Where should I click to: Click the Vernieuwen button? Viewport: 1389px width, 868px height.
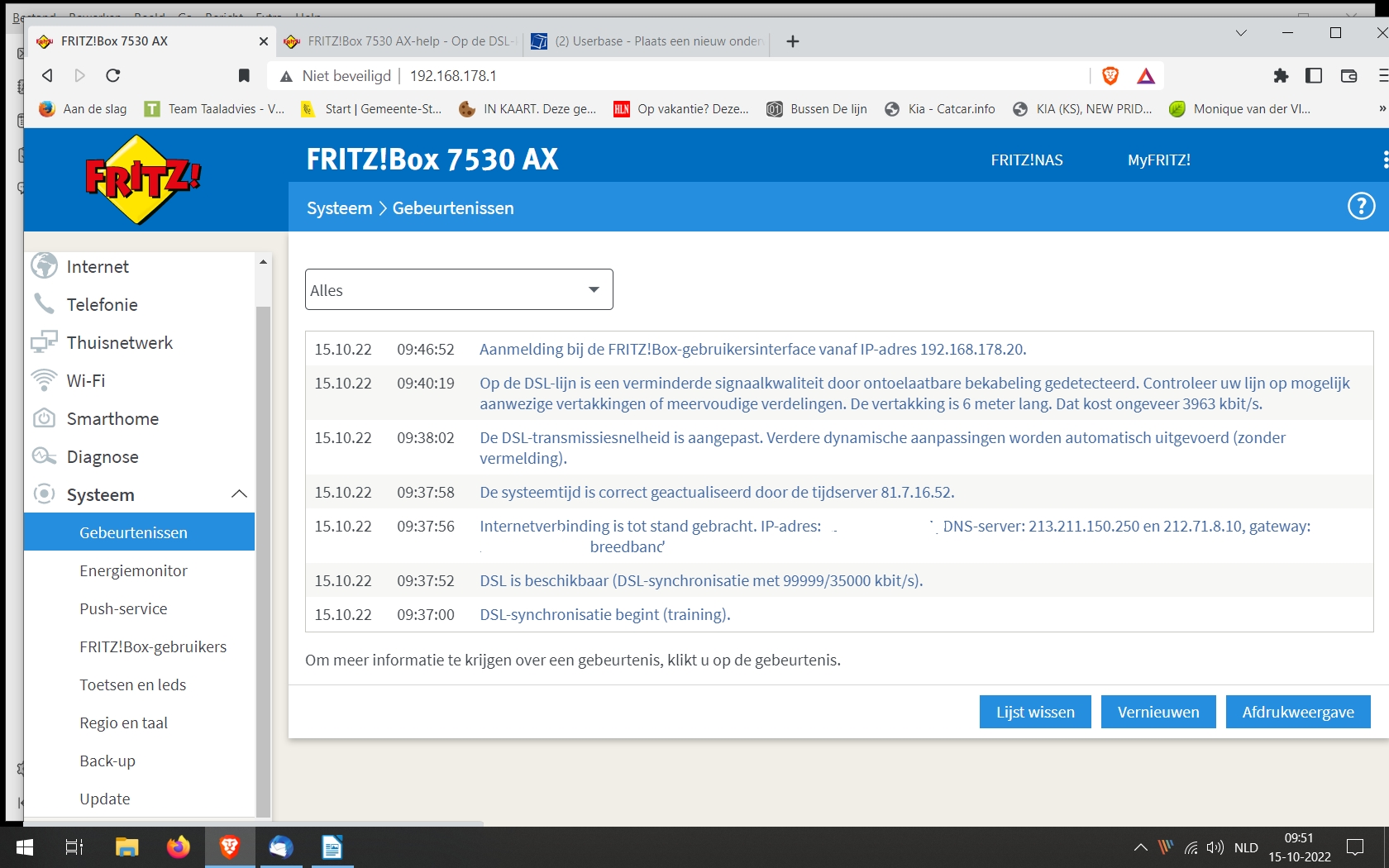[1157, 712]
